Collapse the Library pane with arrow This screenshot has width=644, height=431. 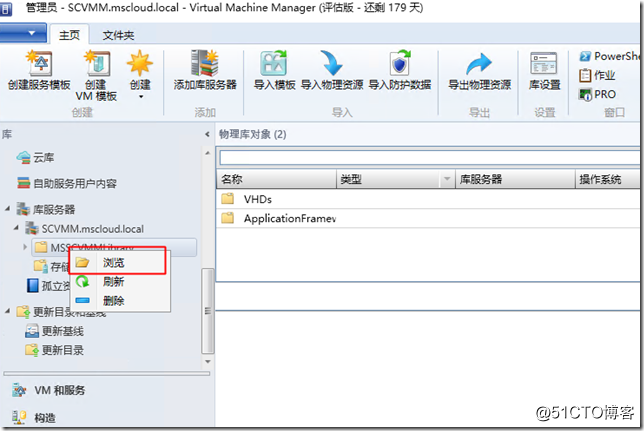coord(207,134)
